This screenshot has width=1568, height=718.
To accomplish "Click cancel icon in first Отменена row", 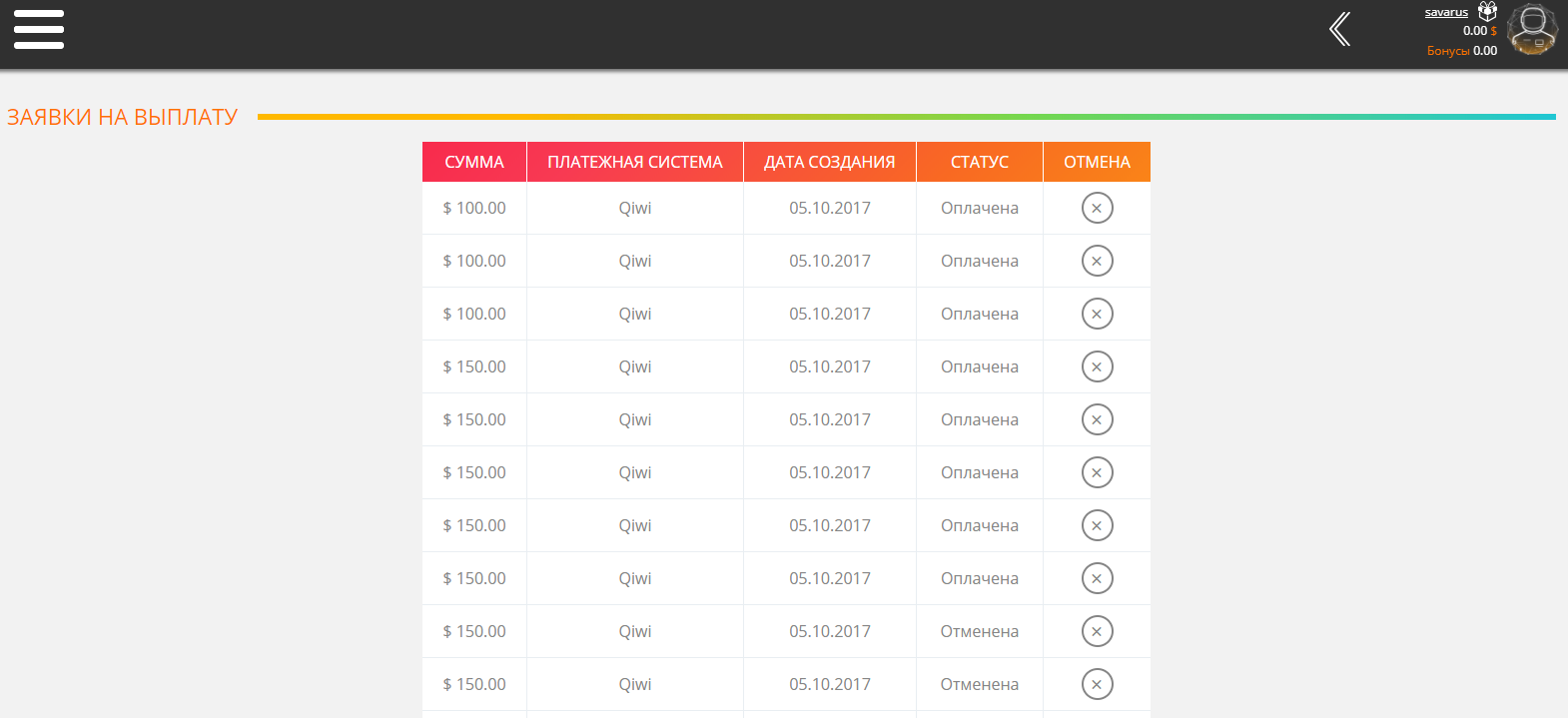I will 1097,631.
